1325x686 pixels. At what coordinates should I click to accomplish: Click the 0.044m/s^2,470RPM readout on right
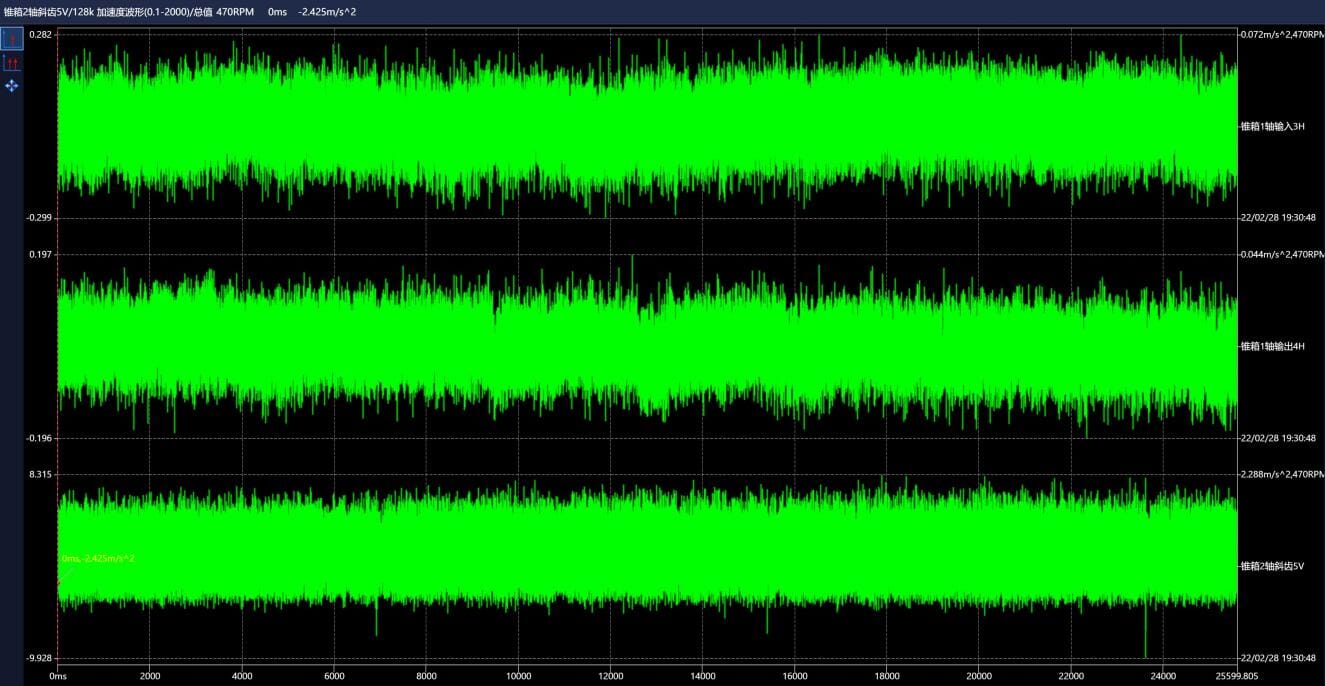1281,254
